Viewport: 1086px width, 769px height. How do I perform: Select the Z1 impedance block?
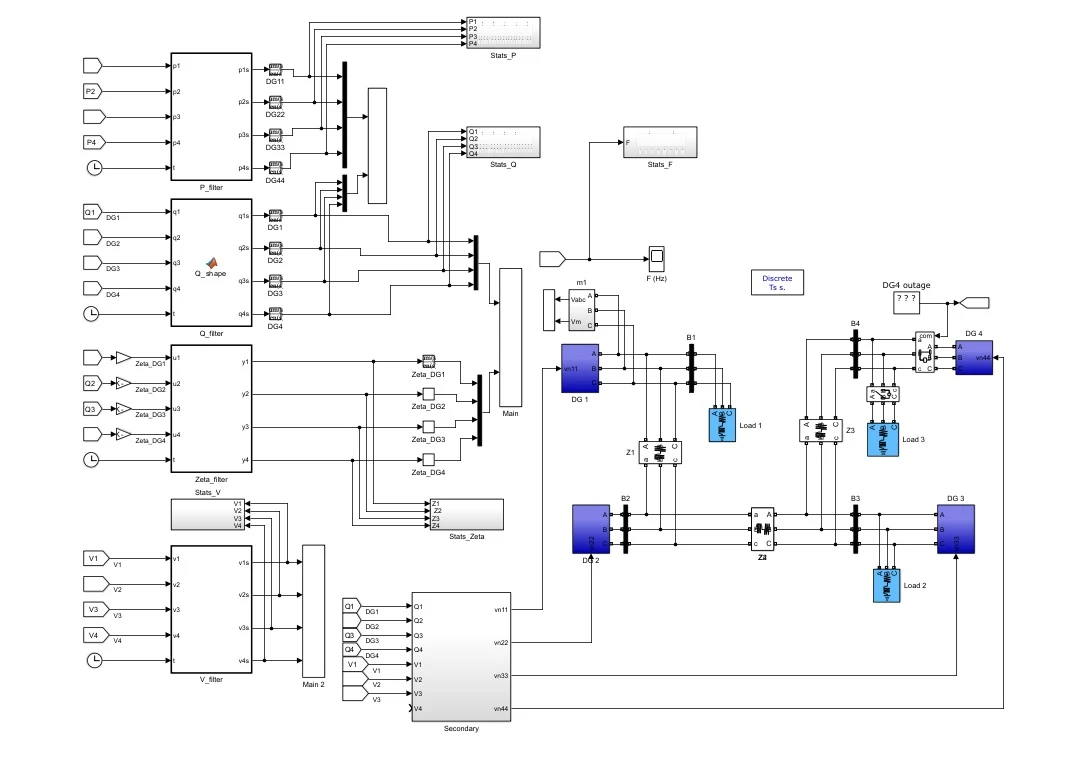[660, 452]
